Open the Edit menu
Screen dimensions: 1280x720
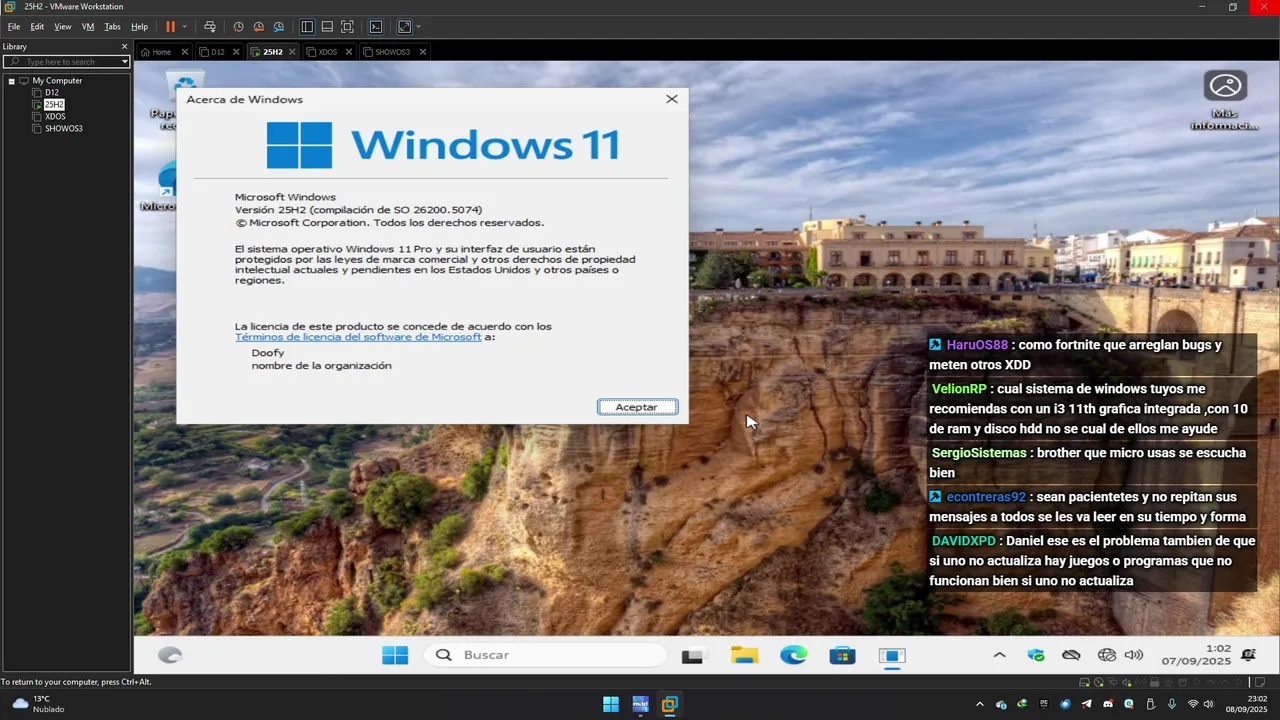pos(37,27)
